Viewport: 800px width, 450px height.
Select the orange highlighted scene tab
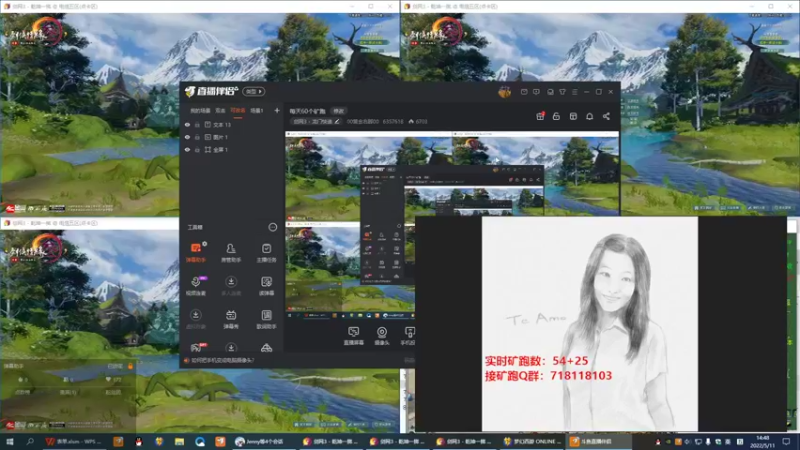[x=238, y=110]
